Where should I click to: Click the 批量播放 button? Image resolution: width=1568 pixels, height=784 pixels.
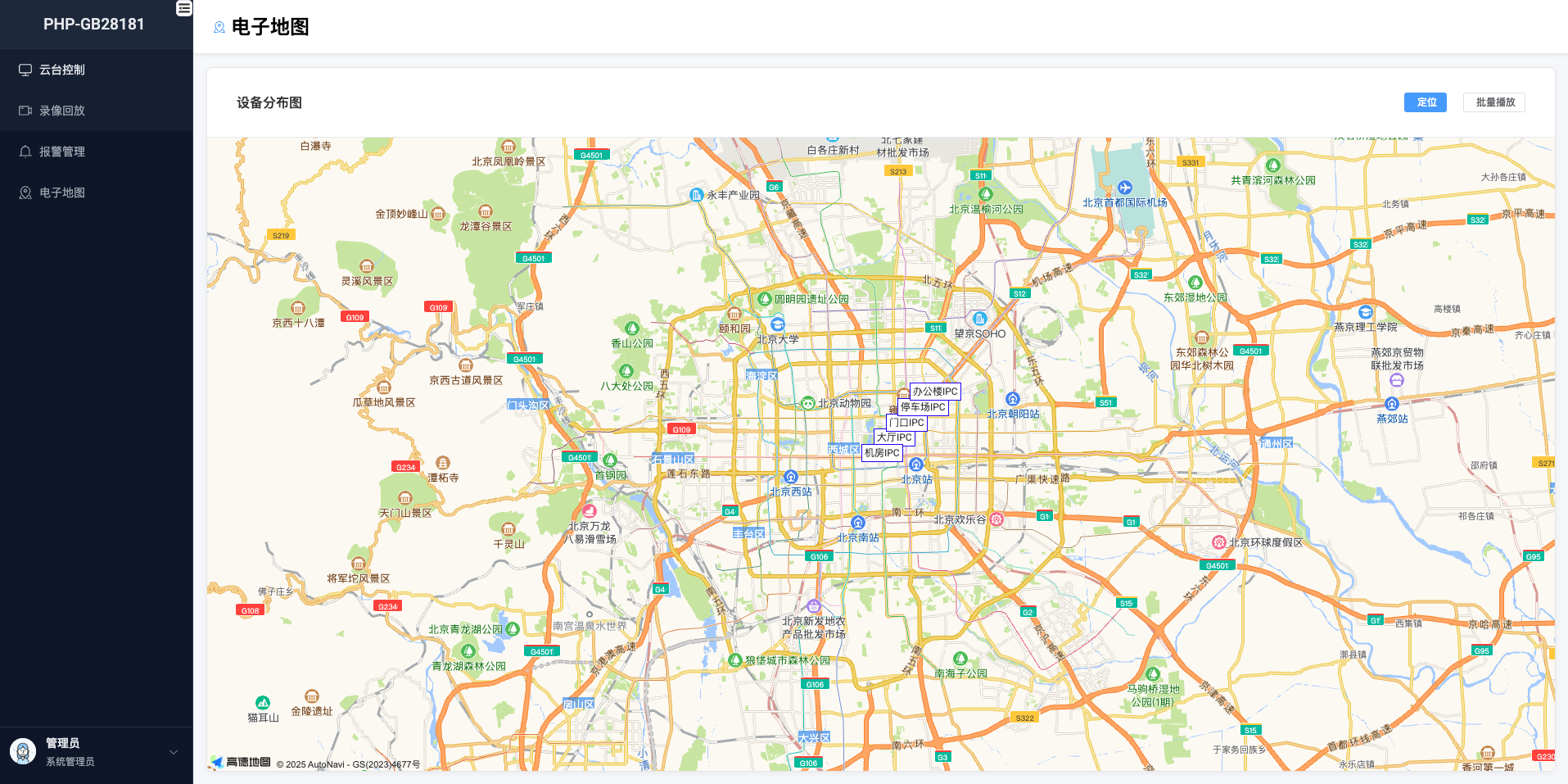(x=1494, y=102)
